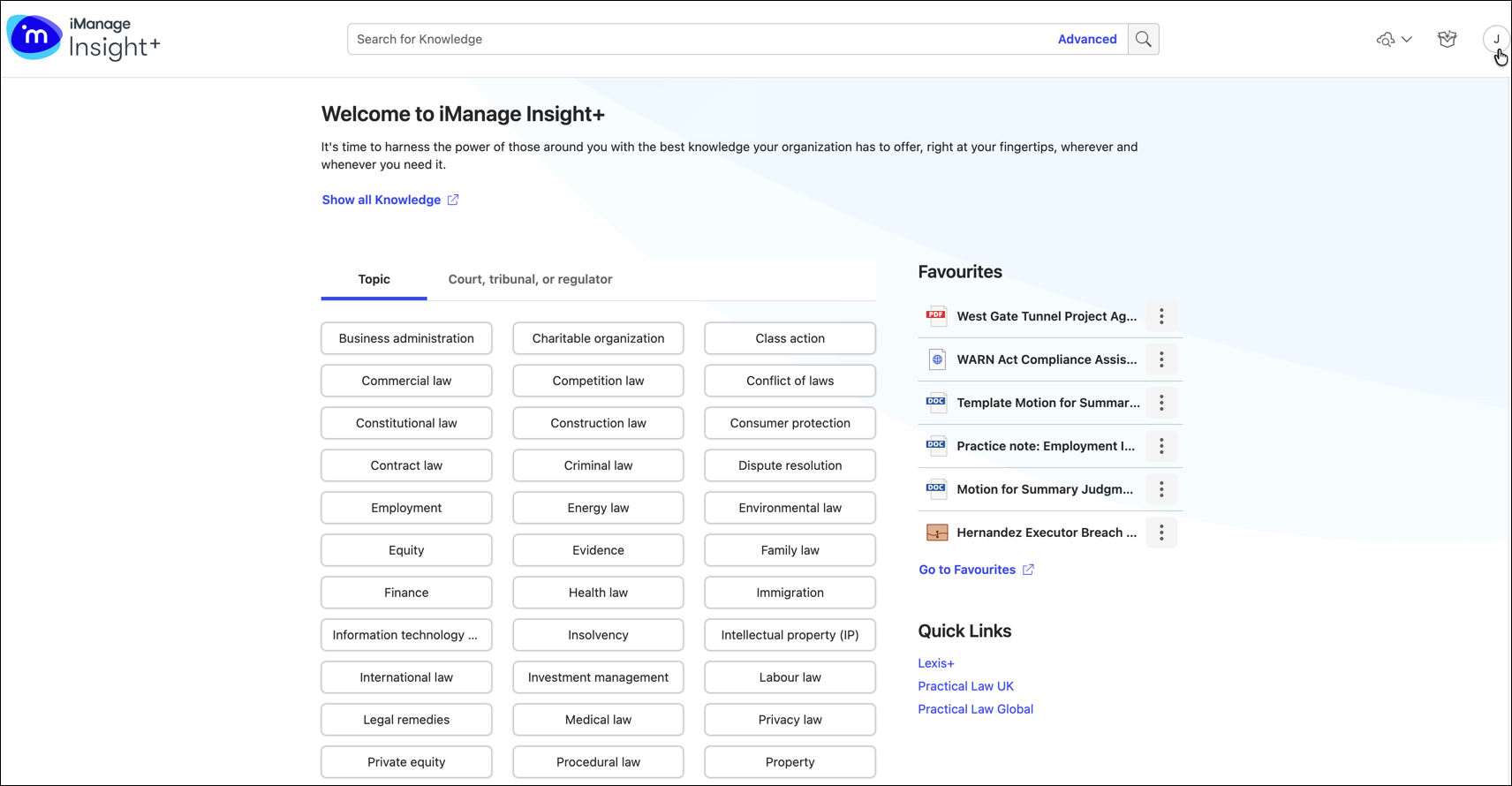Select Class action topic

coord(790,338)
